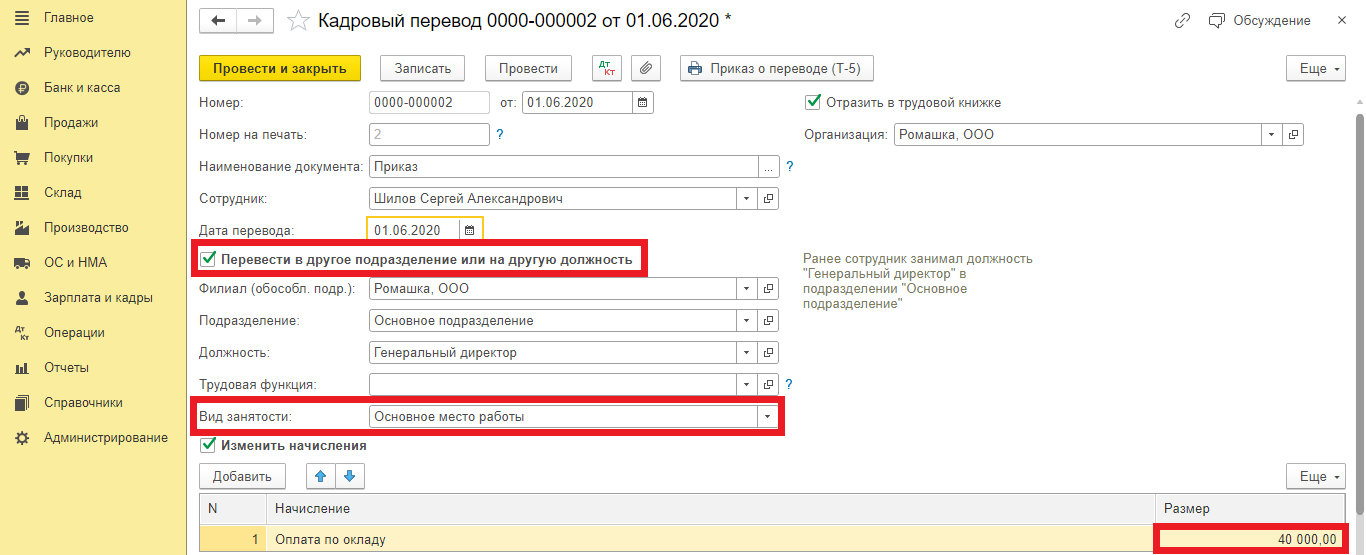
Task: Open the Банк и касса coin icon
Action: pyautogui.click(x=21, y=88)
